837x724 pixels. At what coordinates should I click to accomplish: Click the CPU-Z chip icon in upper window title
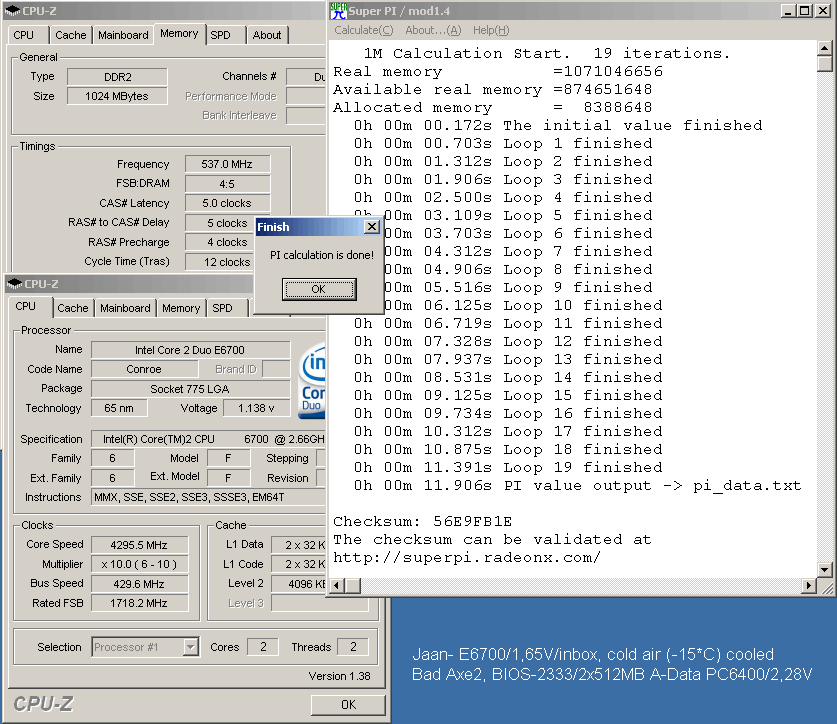[12, 11]
